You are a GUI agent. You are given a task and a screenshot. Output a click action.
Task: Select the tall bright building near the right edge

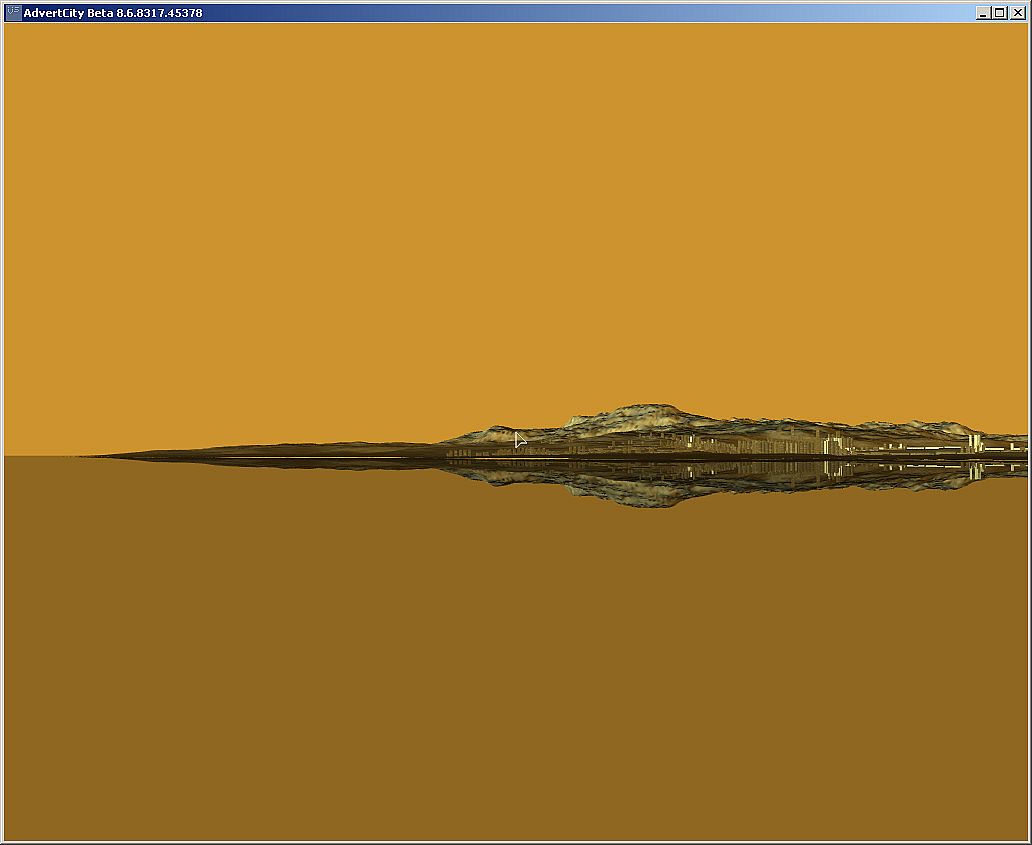tap(974, 442)
